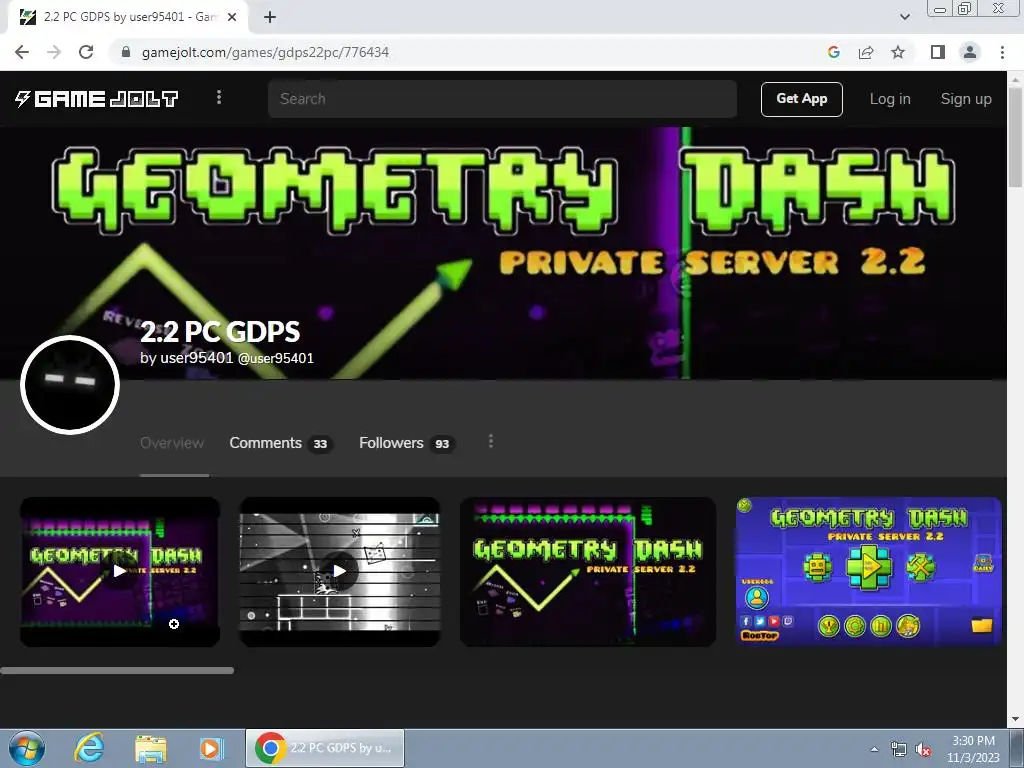Play the first Geometry Dash video
1024x768 pixels.
coord(120,571)
